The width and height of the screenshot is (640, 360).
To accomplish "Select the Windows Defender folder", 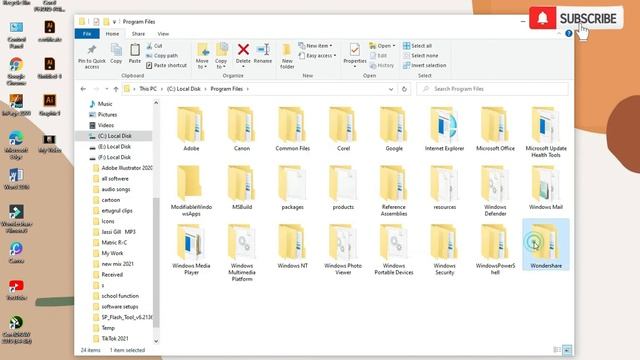I will tap(495, 191).
